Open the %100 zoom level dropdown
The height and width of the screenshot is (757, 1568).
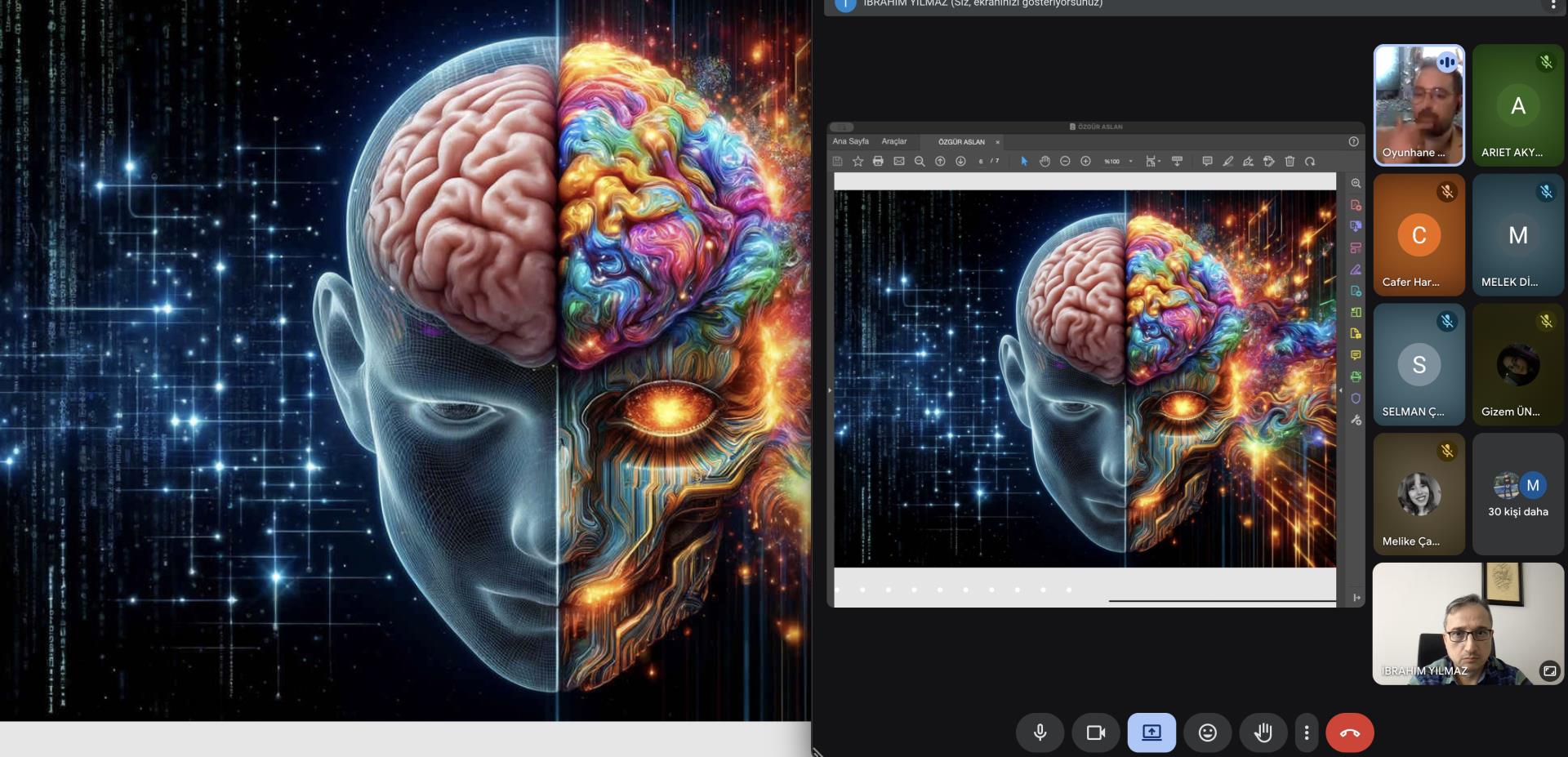1119,162
